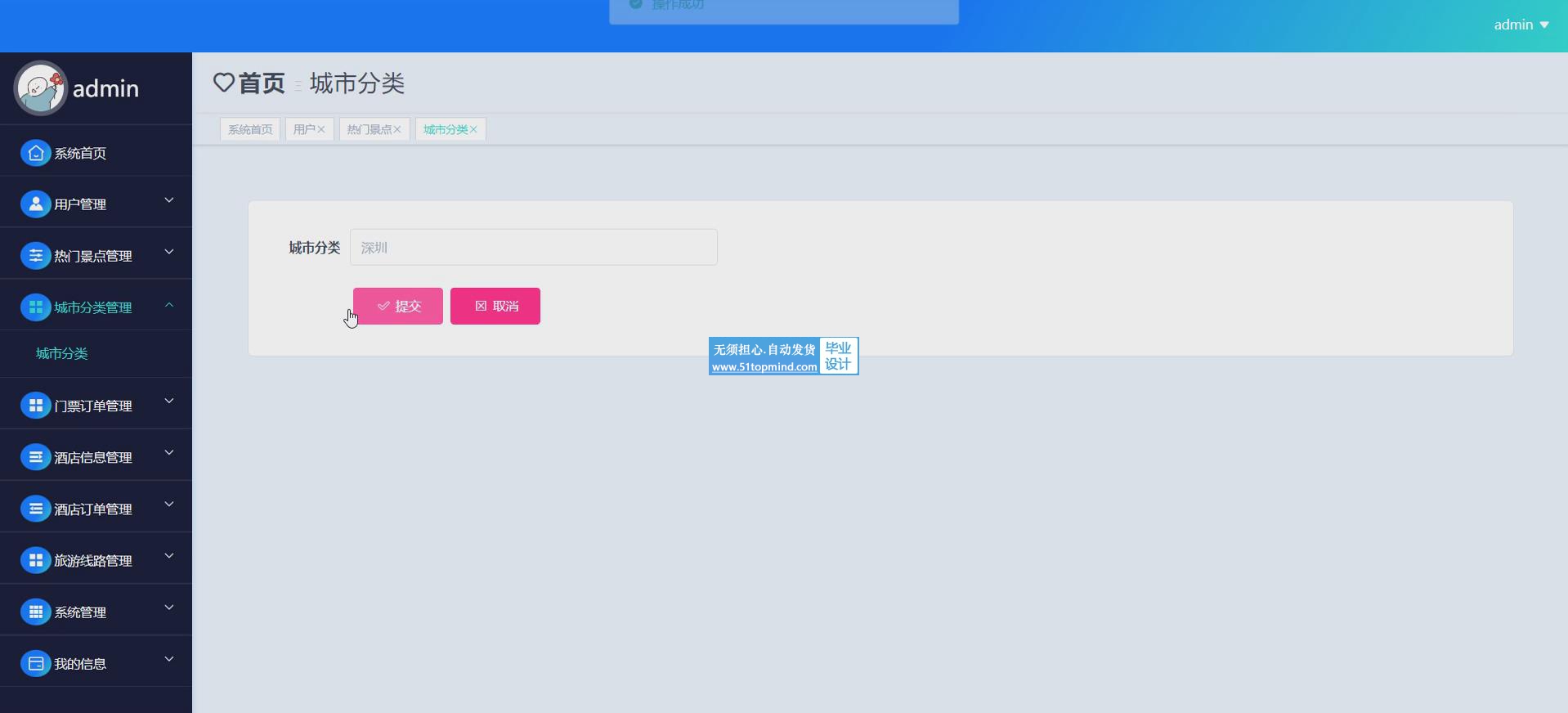The width and height of the screenshot is (1568, 713).
Task: Expand the 门票订单管理 chevron
Action: 169,401
